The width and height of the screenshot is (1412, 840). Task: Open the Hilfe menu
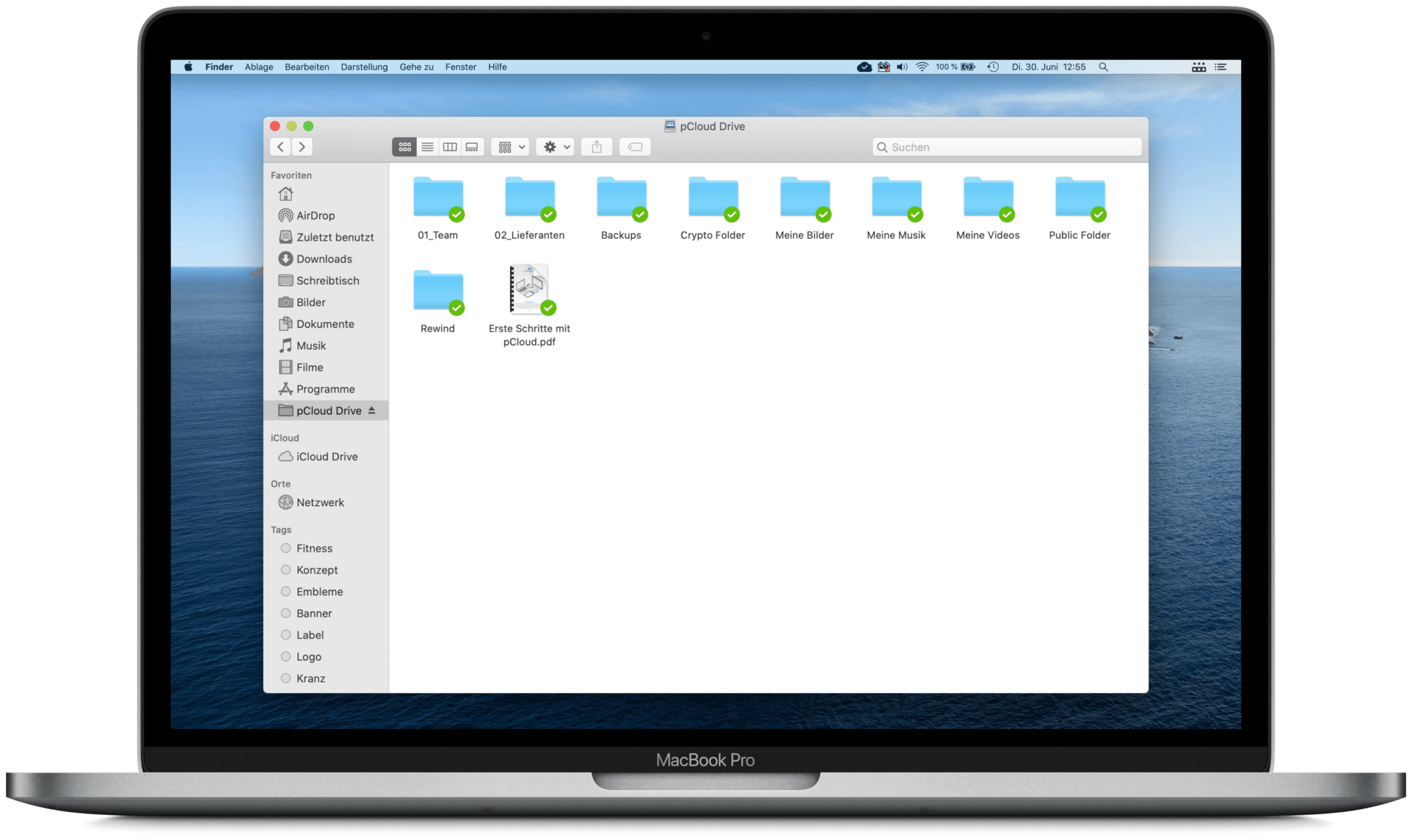click(498, 67)
